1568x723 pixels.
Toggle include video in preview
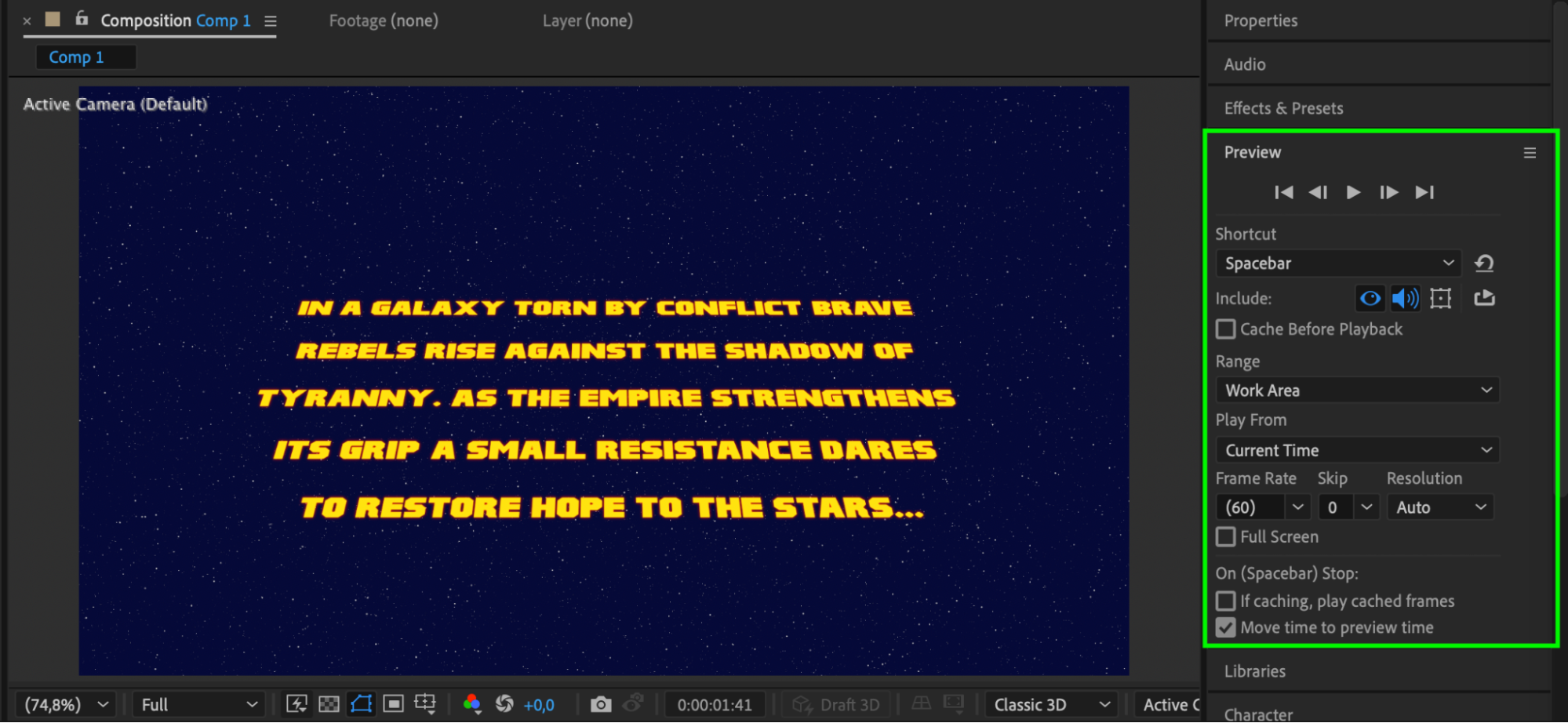pos(1370,298)
